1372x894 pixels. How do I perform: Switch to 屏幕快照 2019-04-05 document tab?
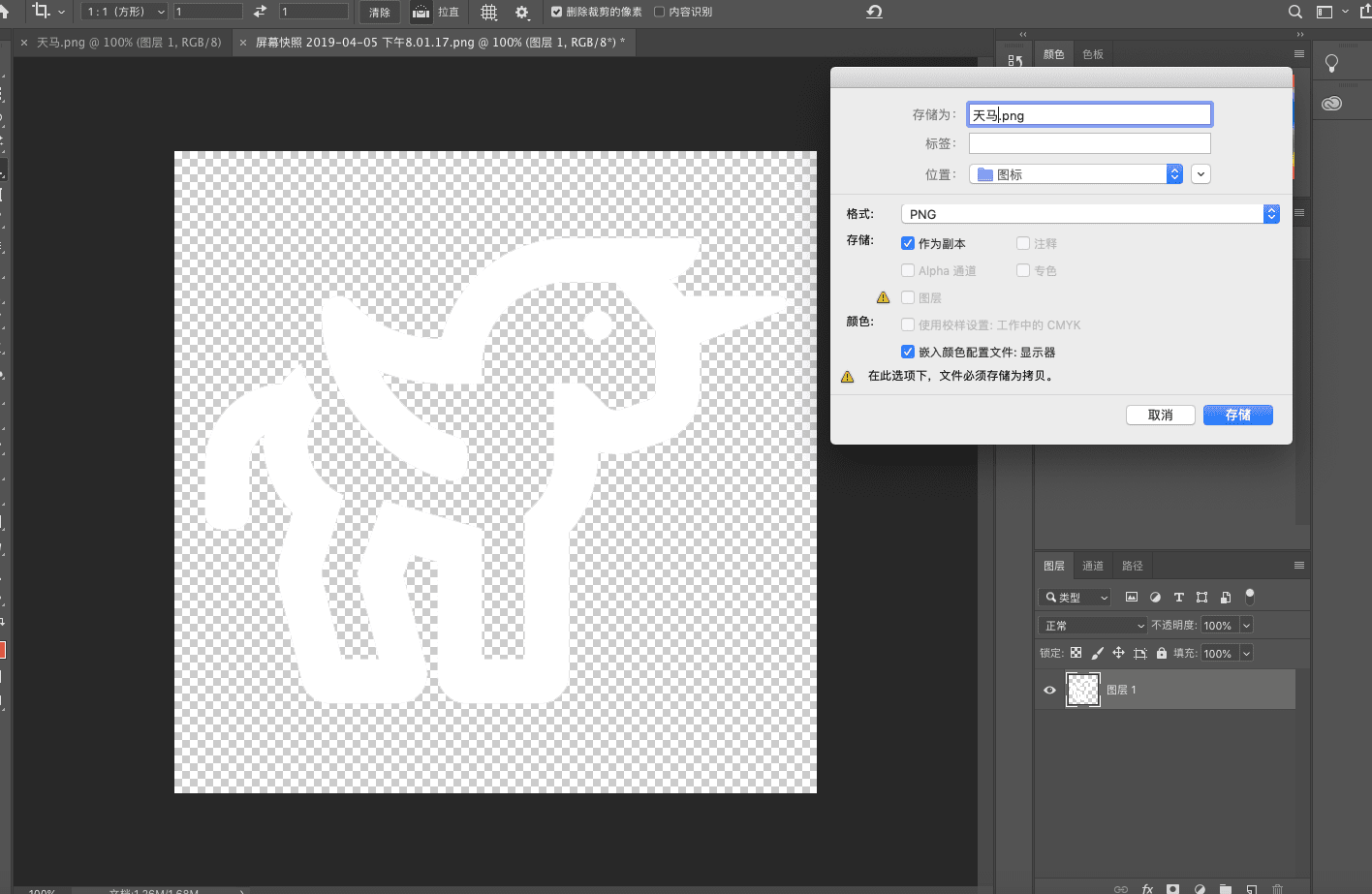point(436,43)
